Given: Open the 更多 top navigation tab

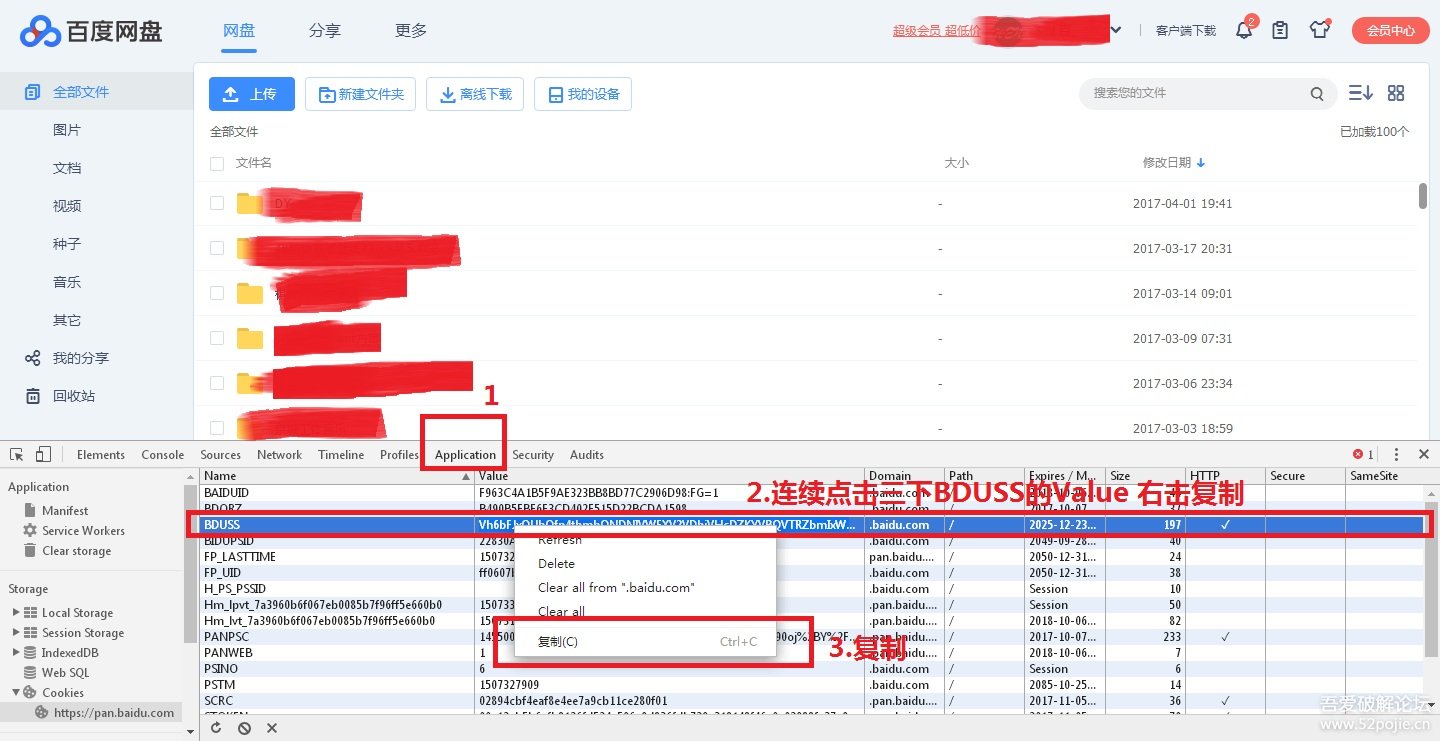Looking at the screenshot, I should (411, 31).
